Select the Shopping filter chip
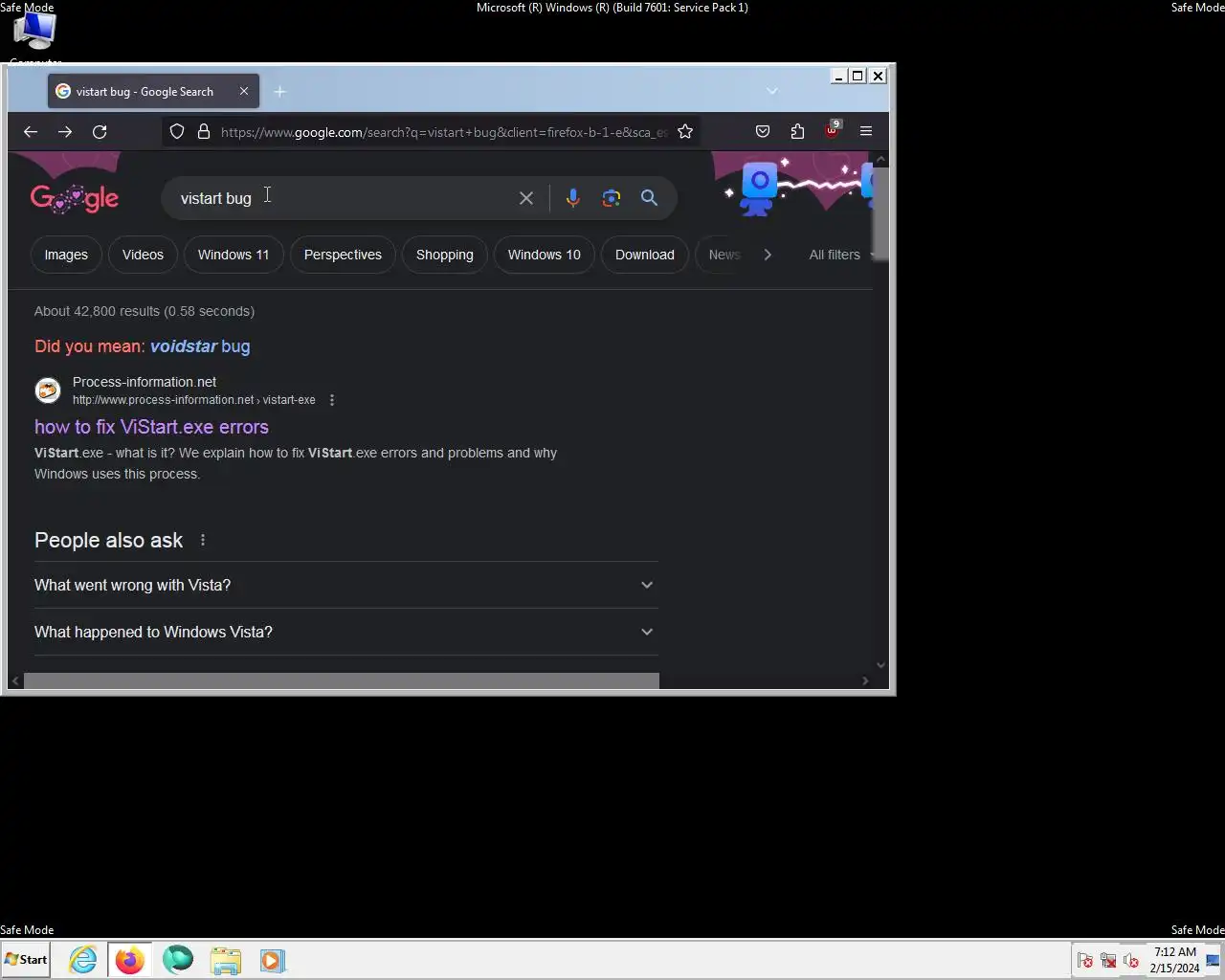The height and width of the screenshot is (980, 1225). coord(445,255)
